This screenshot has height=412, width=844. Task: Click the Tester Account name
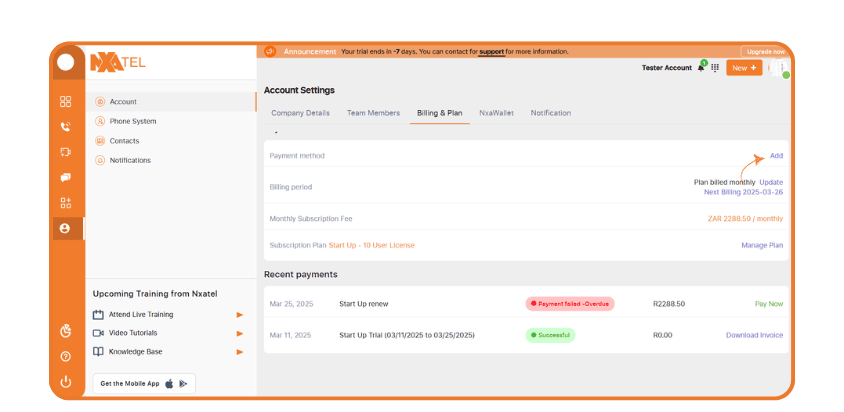pos(666,68)
